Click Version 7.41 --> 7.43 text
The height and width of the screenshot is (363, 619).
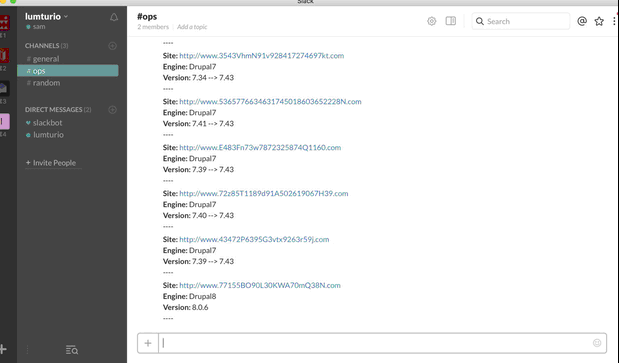point(198,123)
